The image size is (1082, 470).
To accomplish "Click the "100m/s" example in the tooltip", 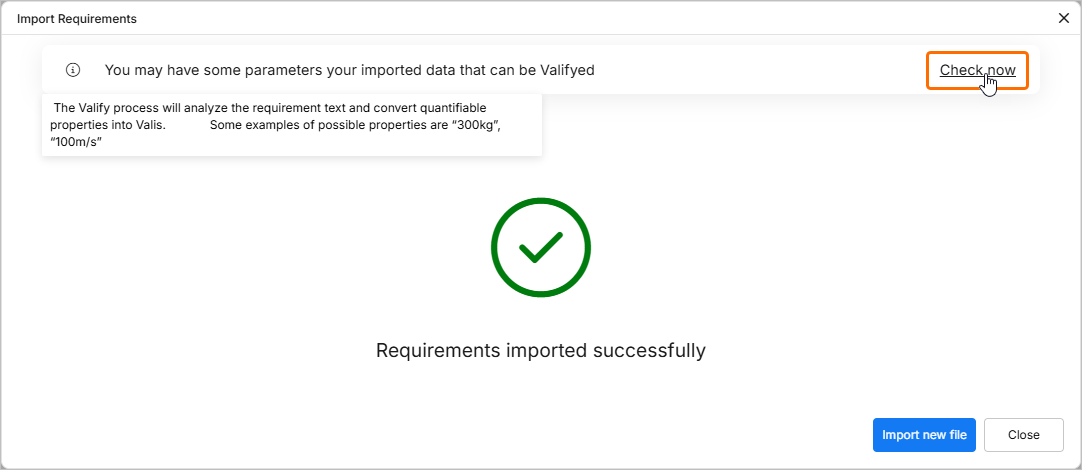I will coord(77,142).
